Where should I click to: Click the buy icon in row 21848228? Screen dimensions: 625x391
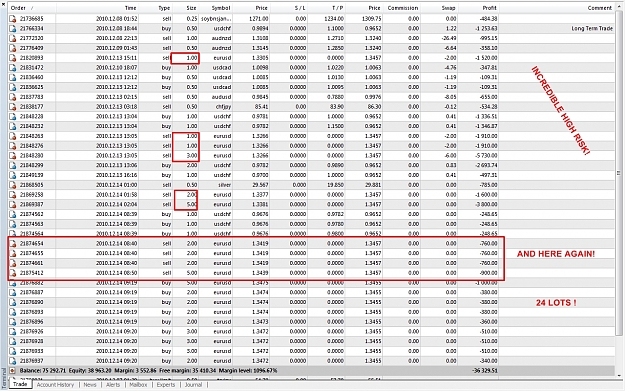click(x=13, y=116)
